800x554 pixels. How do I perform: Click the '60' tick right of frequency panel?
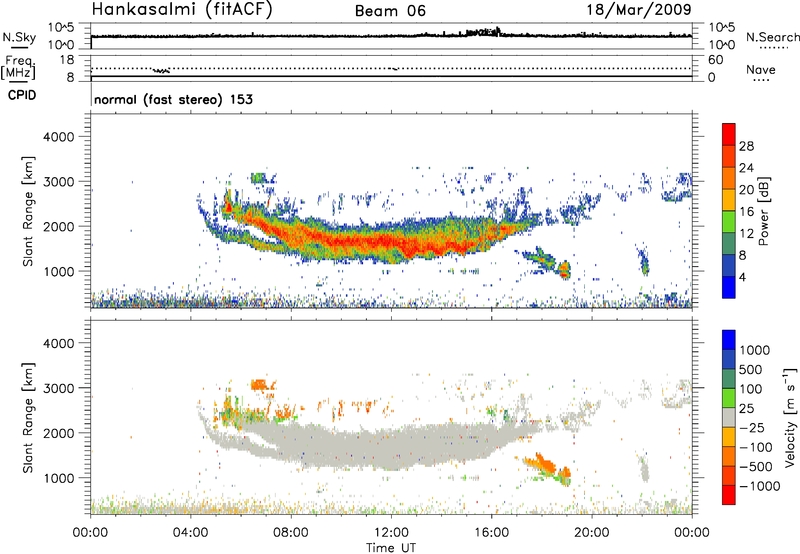click(715, 60)
